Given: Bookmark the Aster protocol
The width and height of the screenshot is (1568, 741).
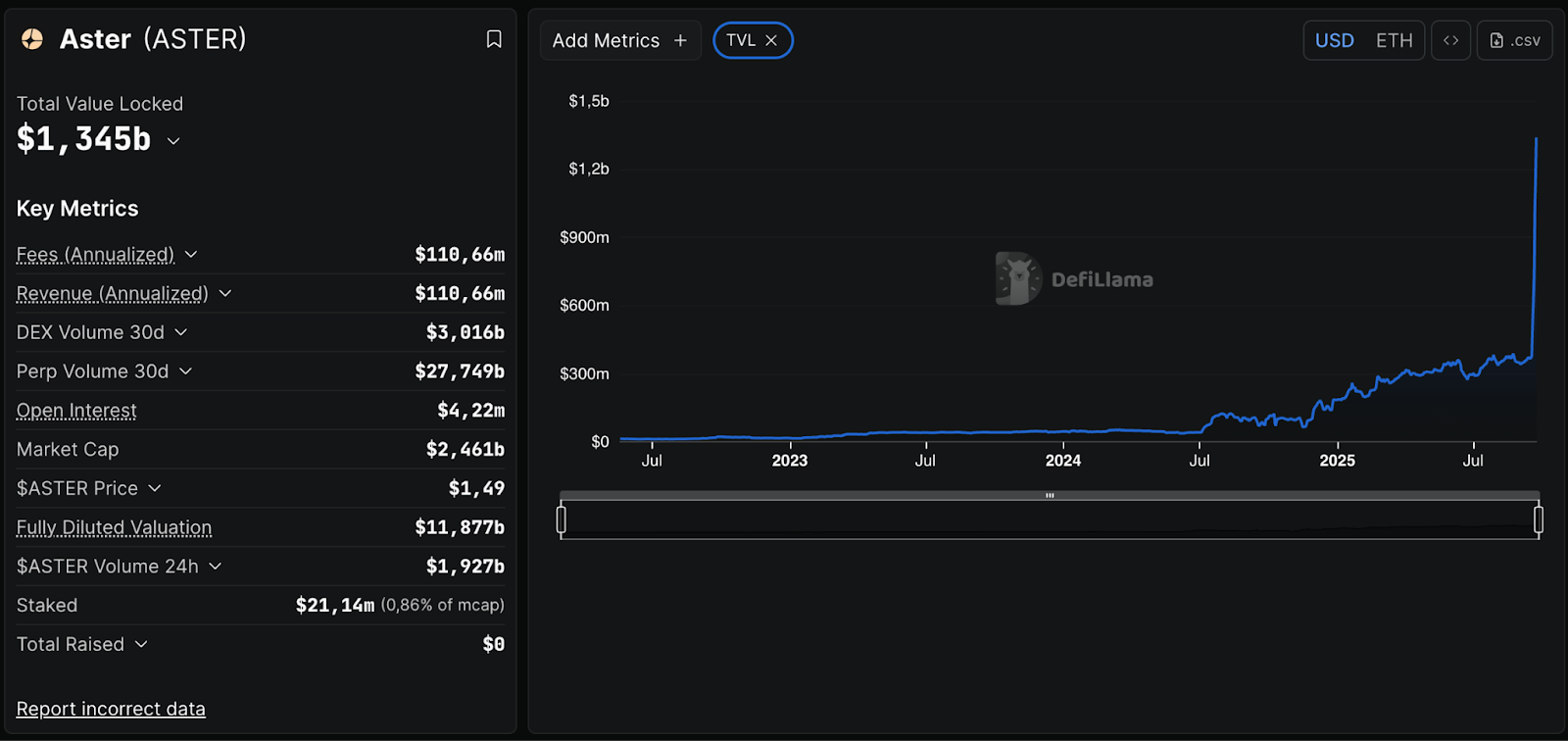Looking at the screenshot, I should click(494, 39).
